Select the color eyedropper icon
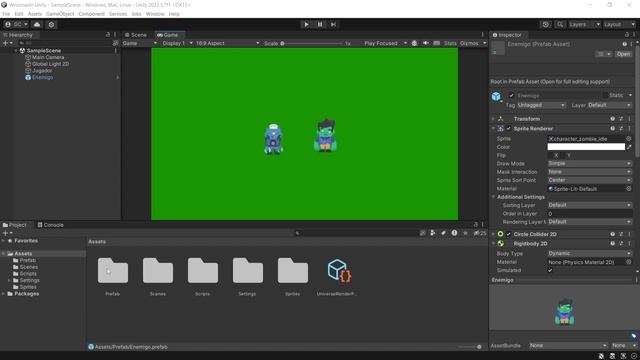Screen dimensions: 640x360 [629, 147]
